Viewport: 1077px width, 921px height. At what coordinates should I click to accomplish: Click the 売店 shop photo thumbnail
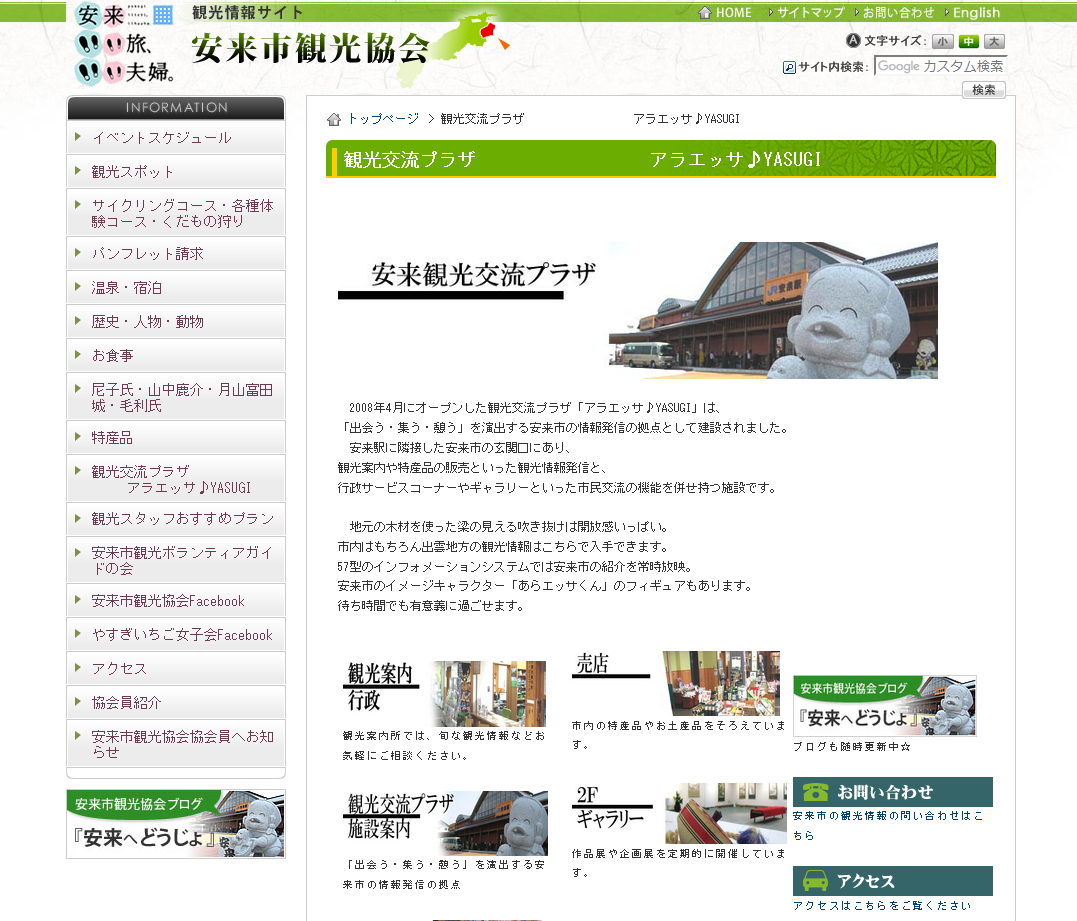[721, 683]
